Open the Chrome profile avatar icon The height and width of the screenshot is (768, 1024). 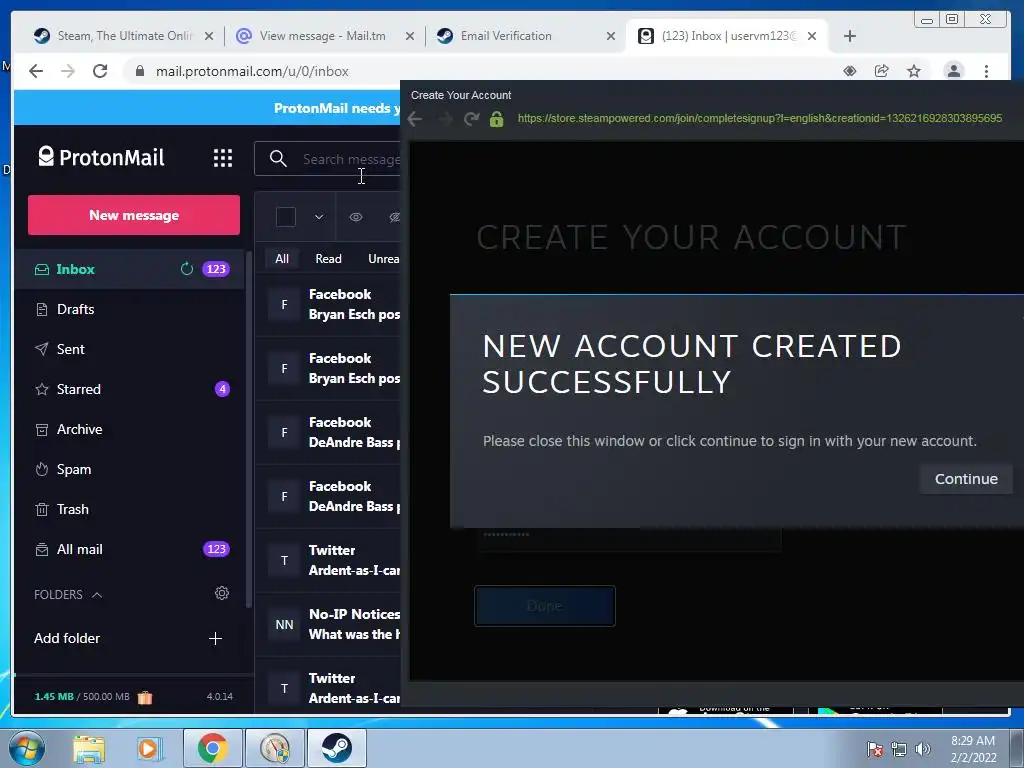pos(953,71)
